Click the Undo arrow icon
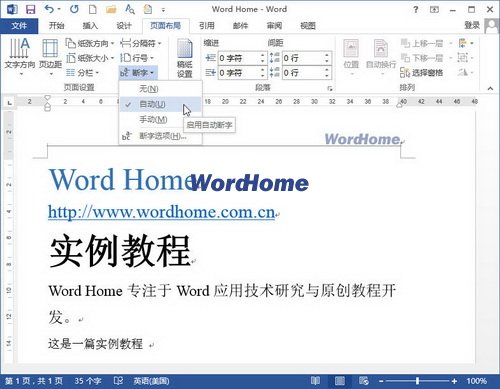500x389 pixels. [49, 9]
